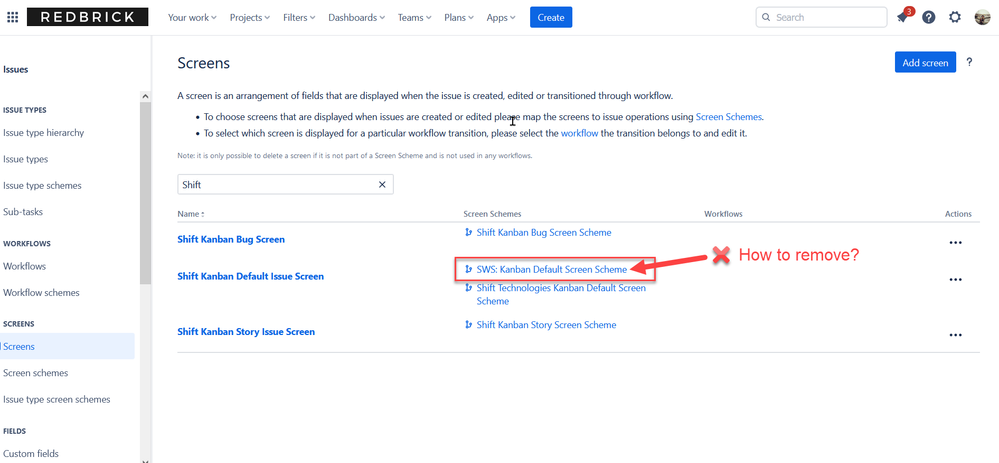Expand the Dashboards menu
The height and width of the screenshot is (463, 999).
(x=356, y=17)
